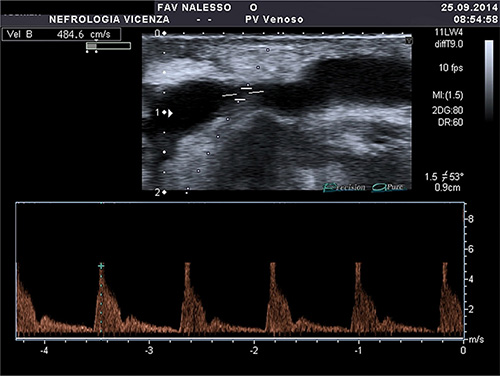Click the DR:60 dynamic range value
This screenshot has height=376, width=500.
450,122
